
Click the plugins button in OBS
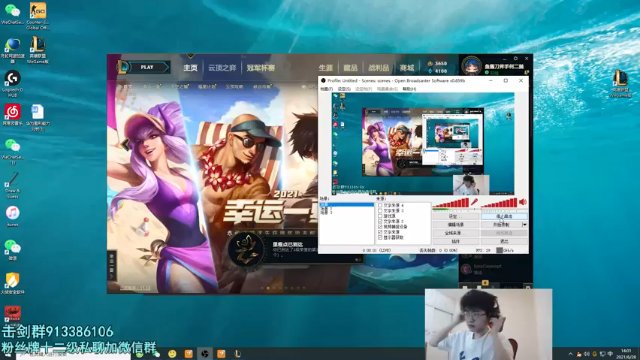(x=456, y=241)
